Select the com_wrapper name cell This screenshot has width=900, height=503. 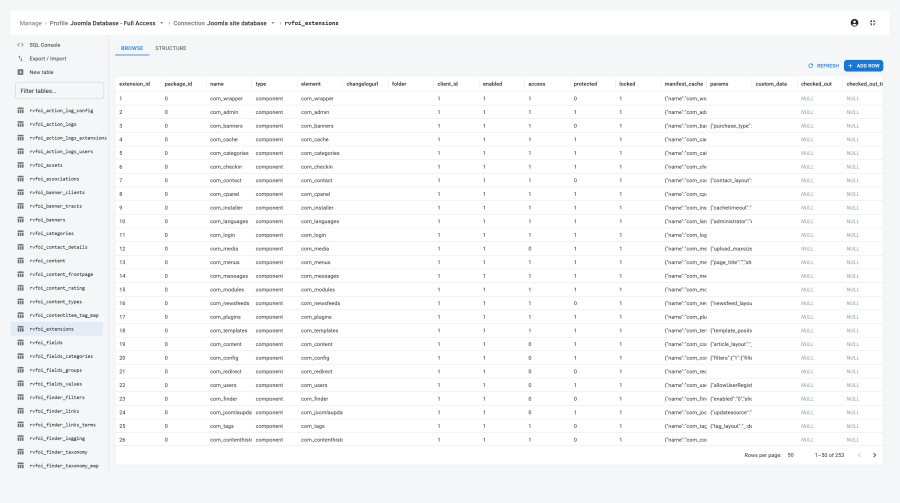coord(226,99)
